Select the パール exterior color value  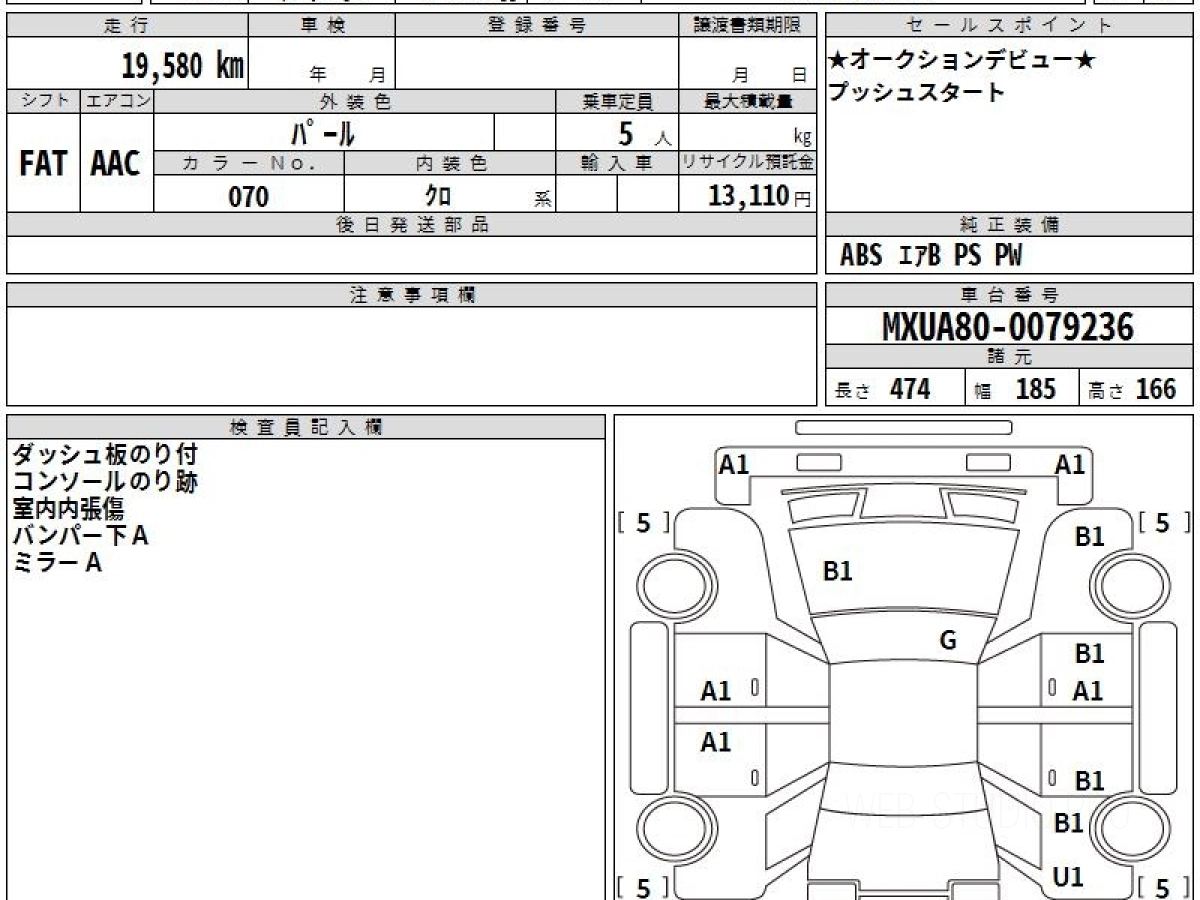point(323,133)
